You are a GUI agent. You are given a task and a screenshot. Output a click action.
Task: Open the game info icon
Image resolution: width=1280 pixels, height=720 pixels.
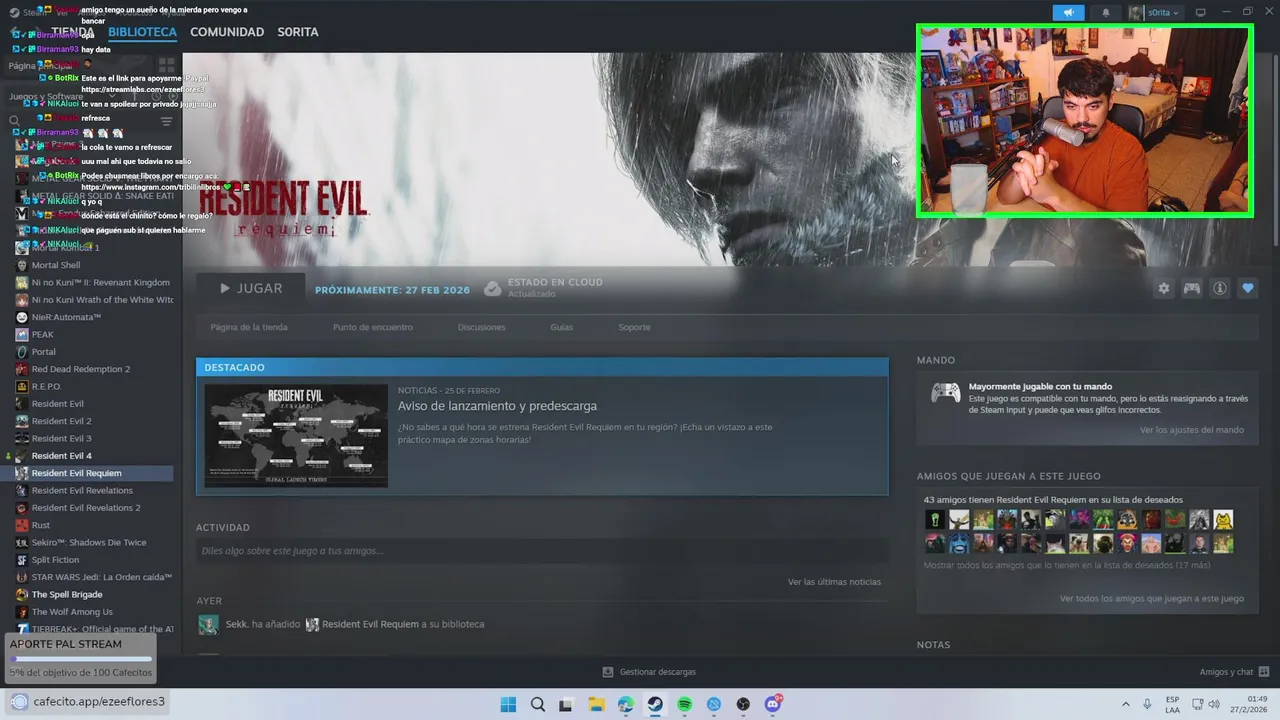pyautogui.click(x=1219, y=288)
